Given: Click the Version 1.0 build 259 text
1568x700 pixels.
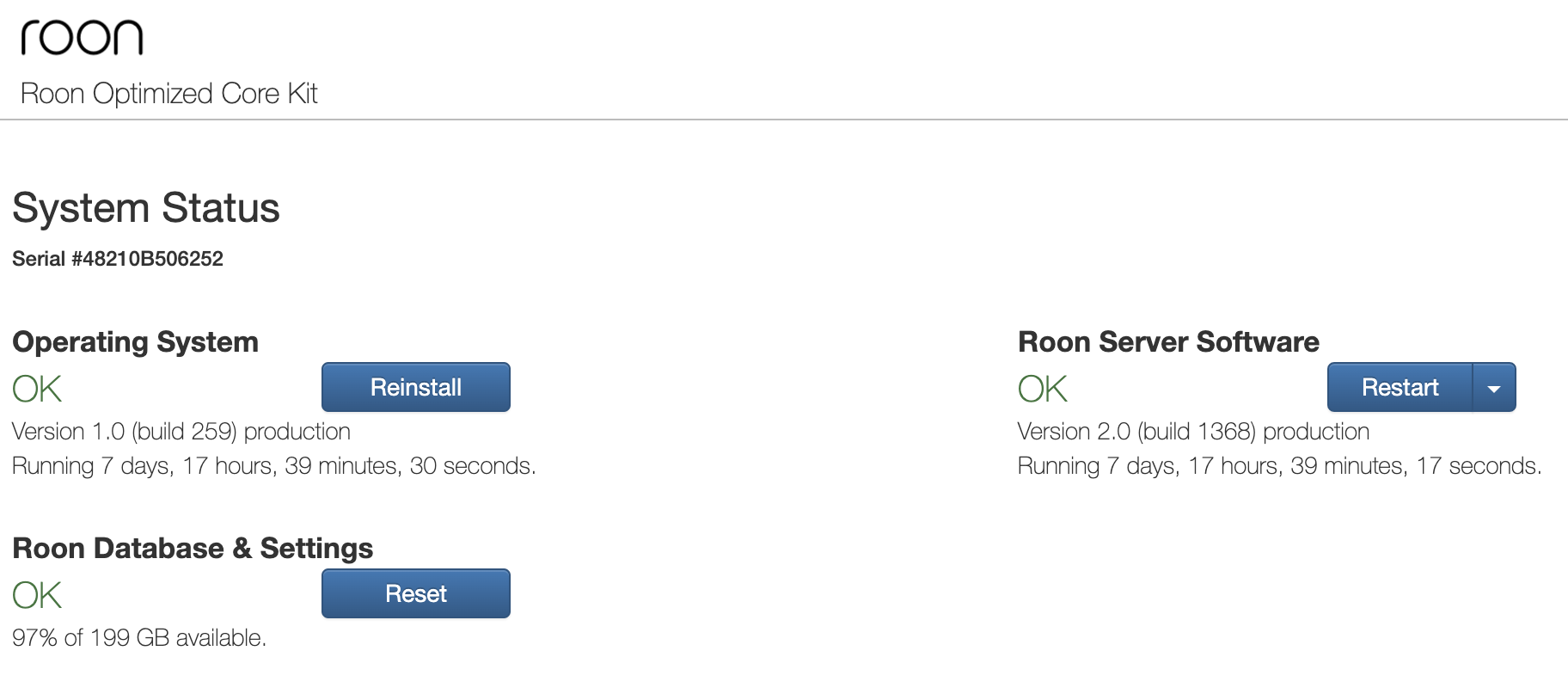Looking at the screenshot, I should [x=181, y=432].
